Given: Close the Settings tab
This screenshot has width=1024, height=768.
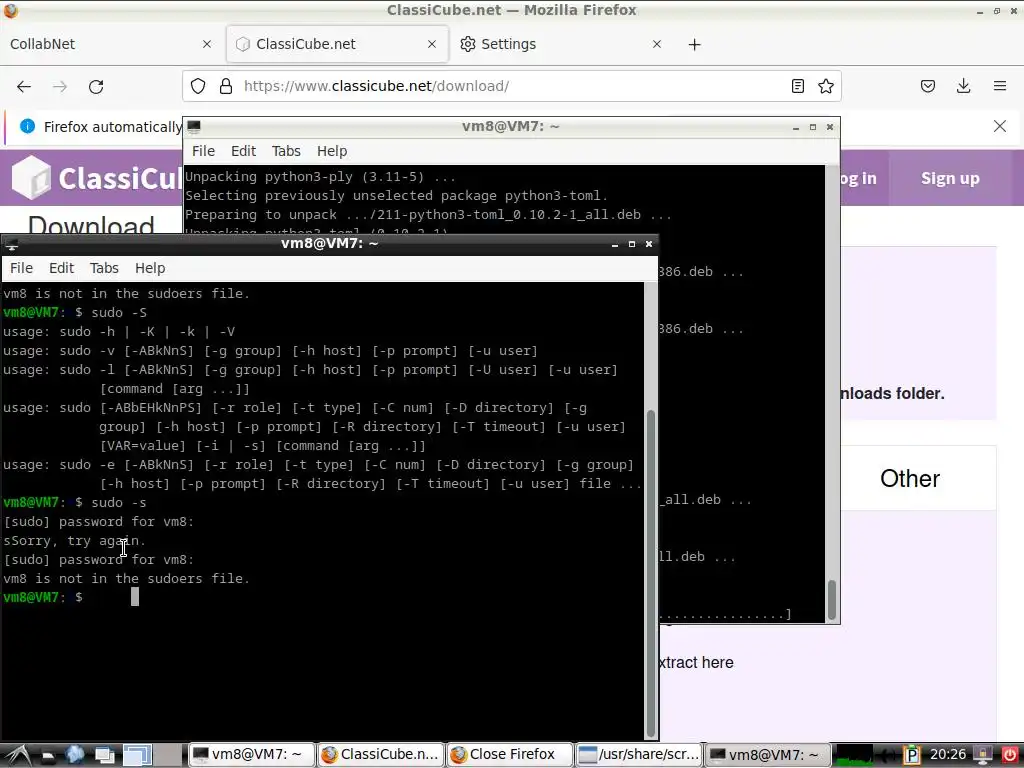Looking at the screenshot, I should (657, 44).
